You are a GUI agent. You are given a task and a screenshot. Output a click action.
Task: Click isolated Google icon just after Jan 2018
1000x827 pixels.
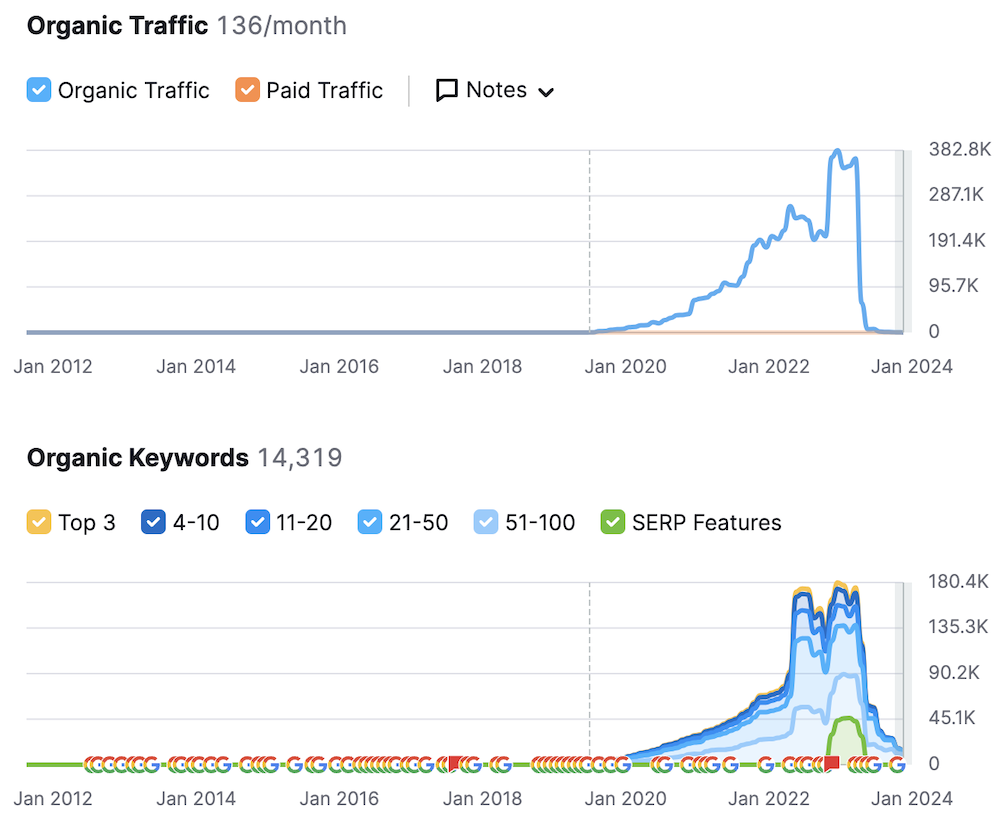(502, 765)
